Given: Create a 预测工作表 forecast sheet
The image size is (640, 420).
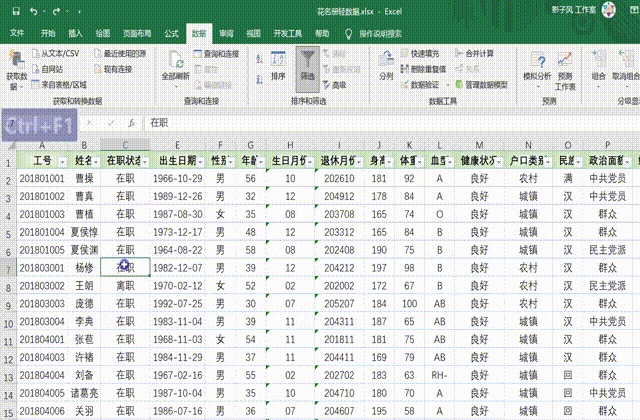Looking at the screenshot, I should [x=565, y=70].
